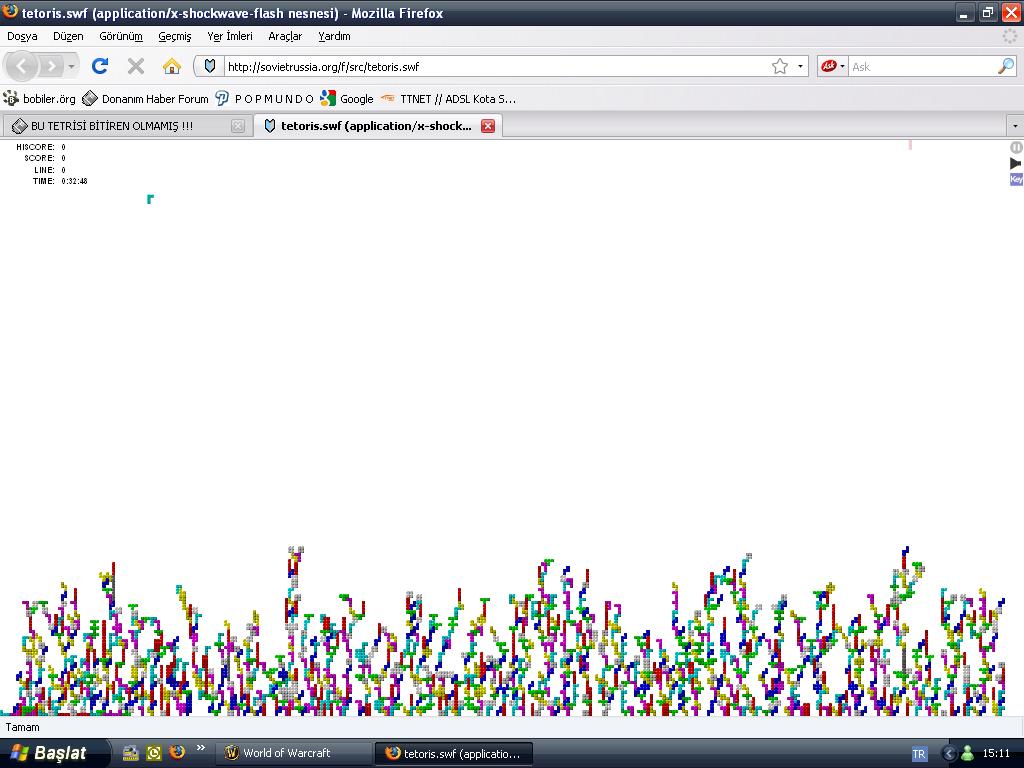Open the Geçmiş menu

pos(175,36)
